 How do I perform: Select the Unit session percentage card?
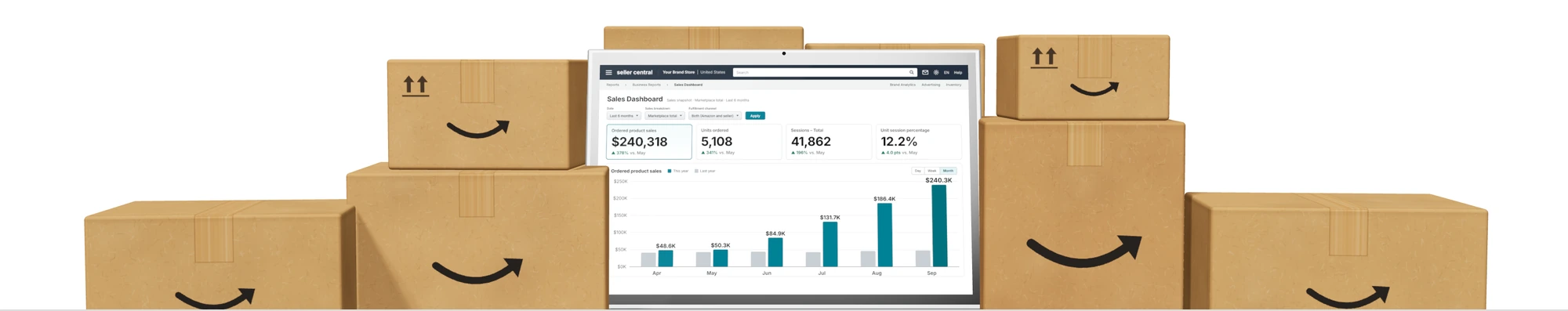click(918, 142)
